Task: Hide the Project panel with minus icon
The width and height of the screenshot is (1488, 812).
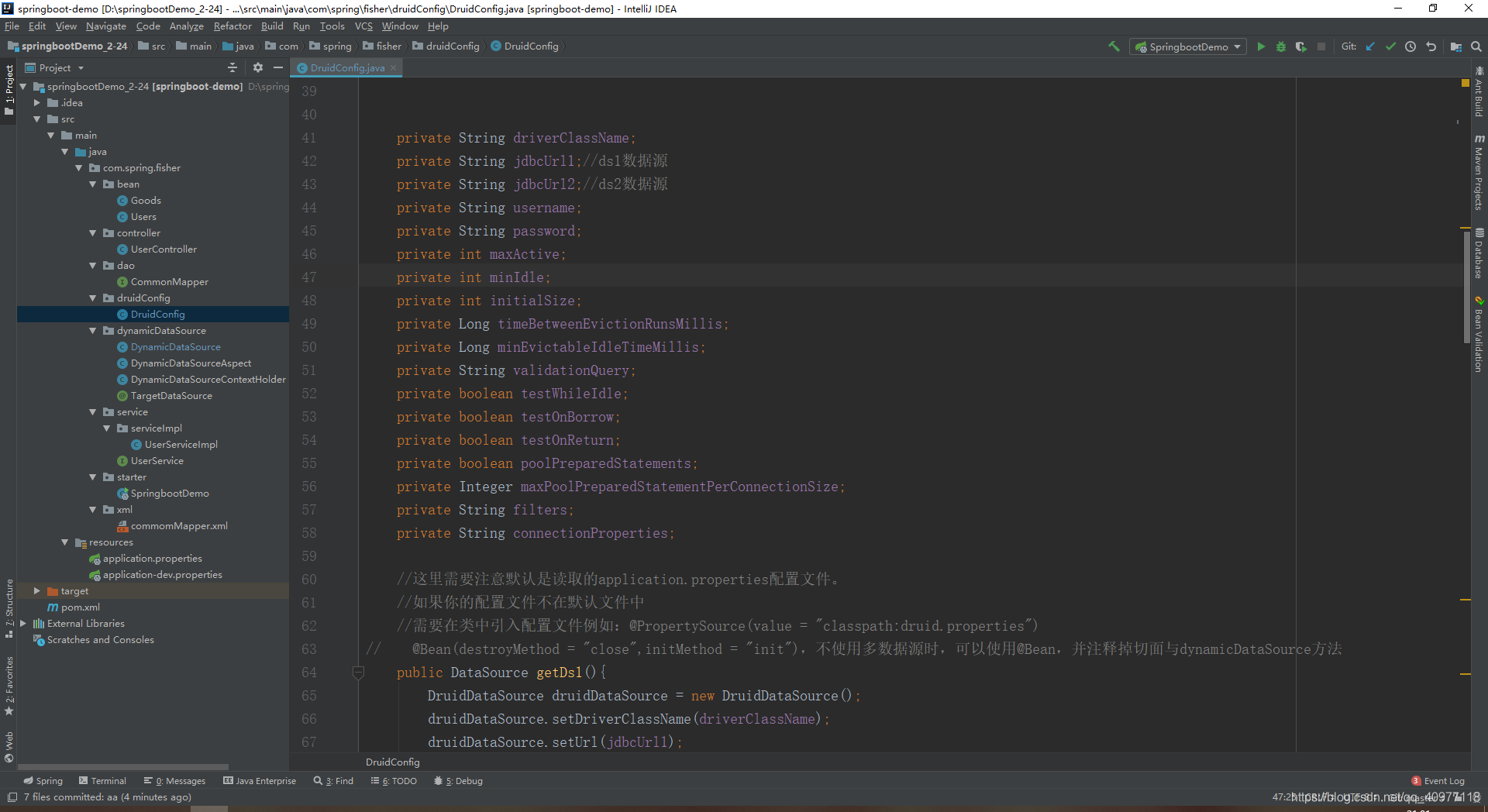Action: pos(278,67)
